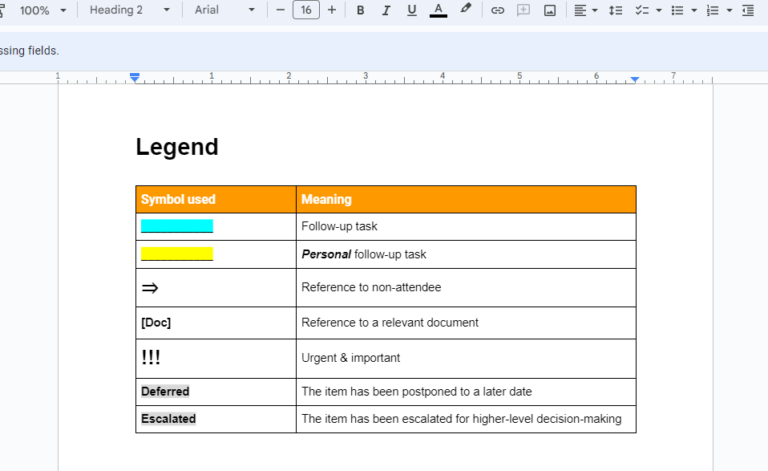Open the line and paragraph spacing tool
This screenshot has width=768, height=471.
click(x=615, y=10)
